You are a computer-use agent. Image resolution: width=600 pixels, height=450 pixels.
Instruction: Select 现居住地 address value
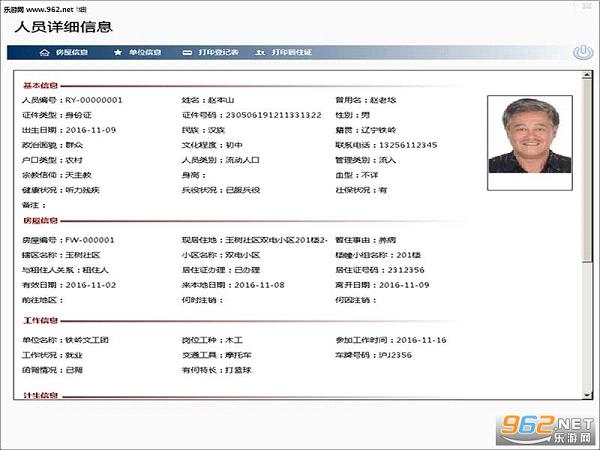tap(276, 240)
